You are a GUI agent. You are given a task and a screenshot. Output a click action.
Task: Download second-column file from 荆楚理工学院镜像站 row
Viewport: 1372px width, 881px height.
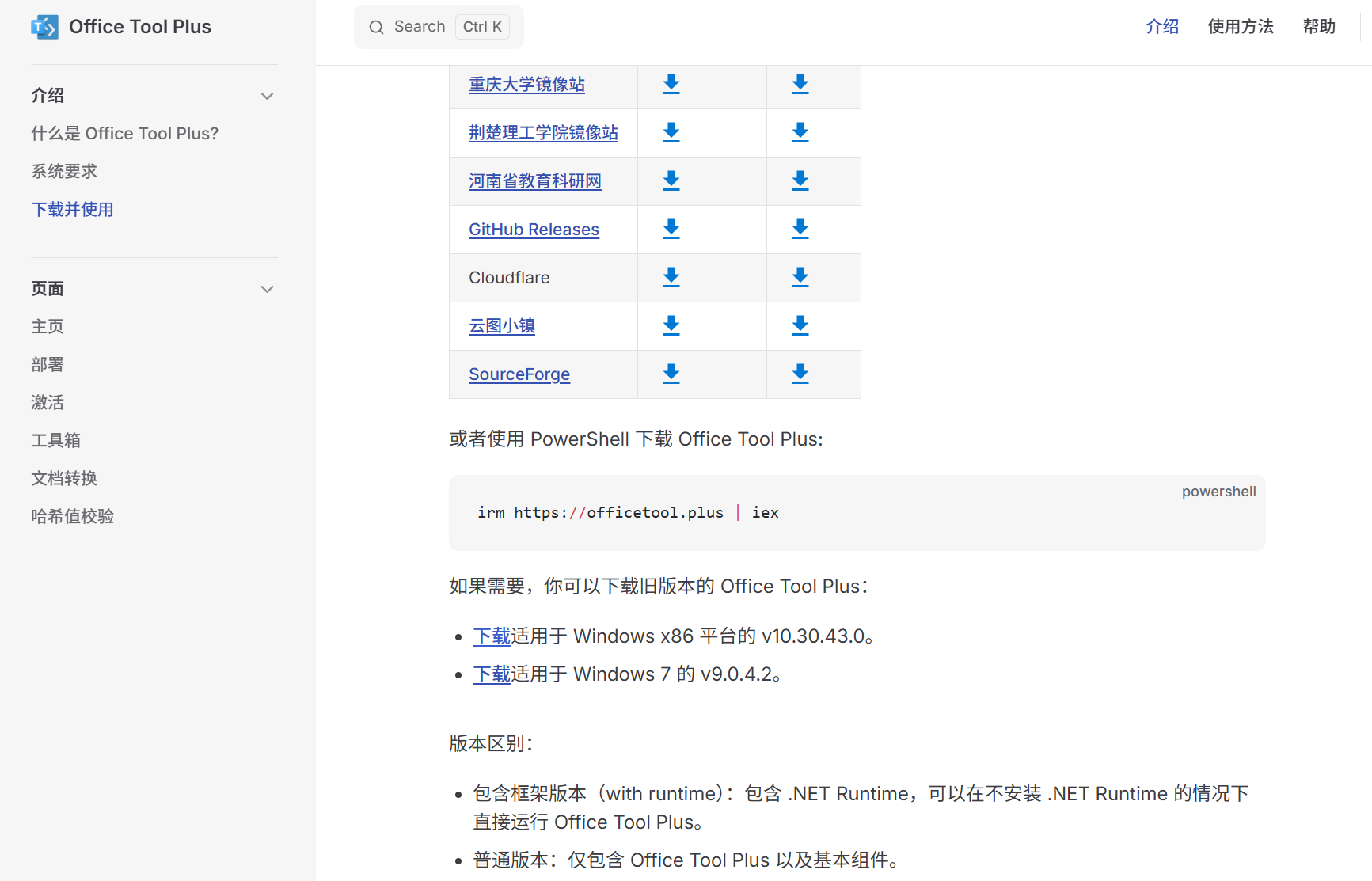(800, 132)
